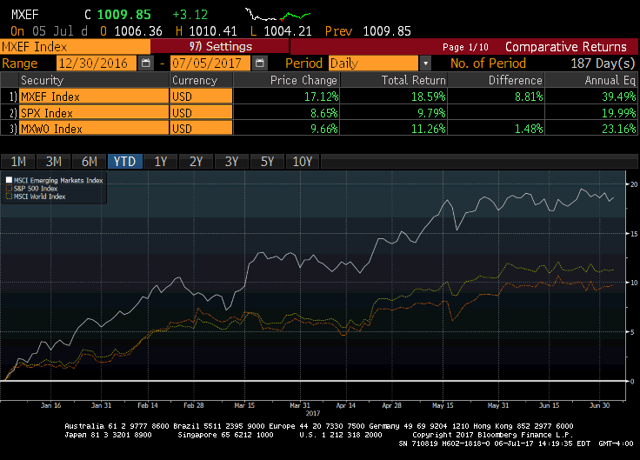Sort by Difference column header
640x460 pixels.
496,80
